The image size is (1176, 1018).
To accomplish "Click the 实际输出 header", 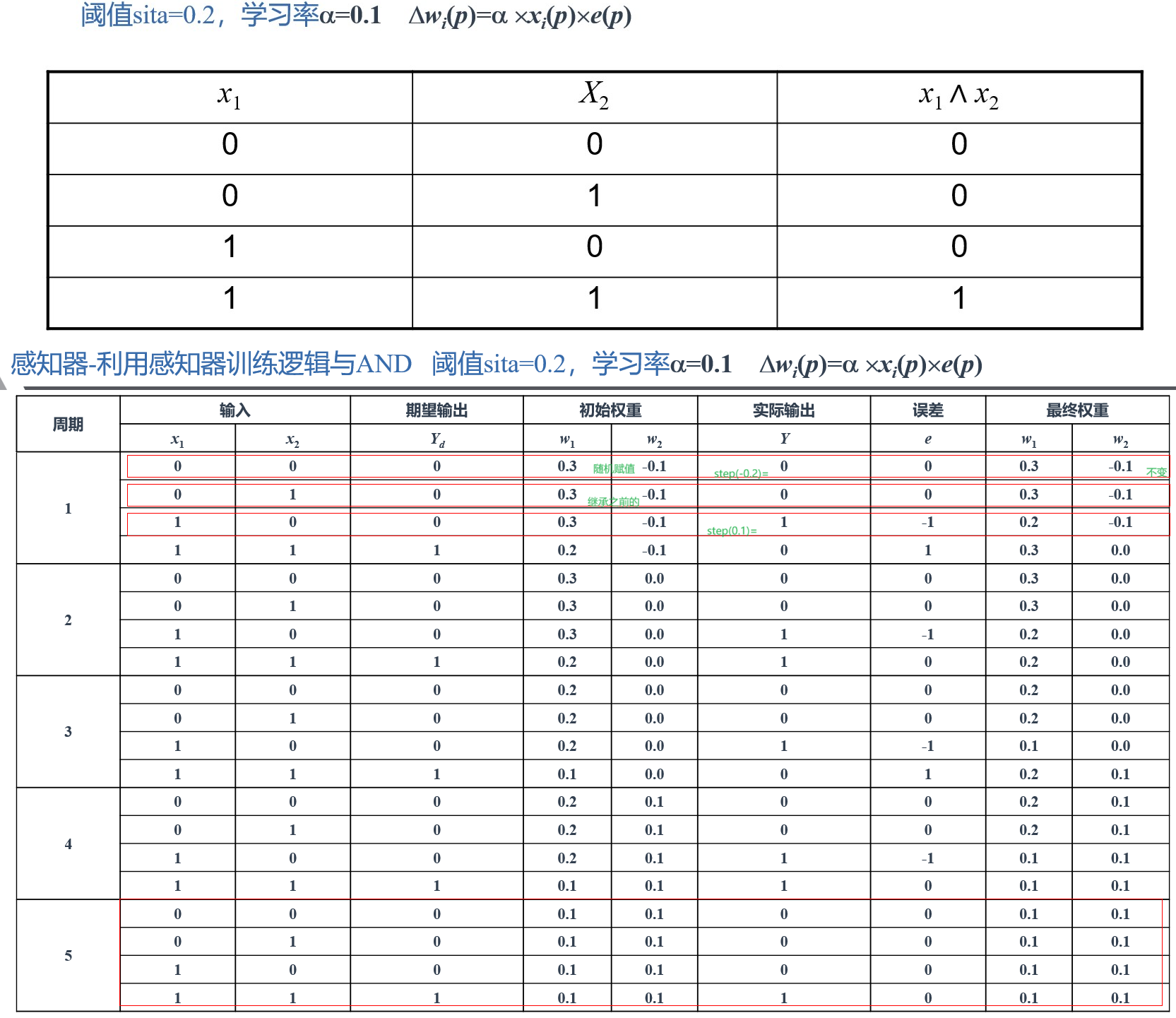I will [x=784, y=410].
